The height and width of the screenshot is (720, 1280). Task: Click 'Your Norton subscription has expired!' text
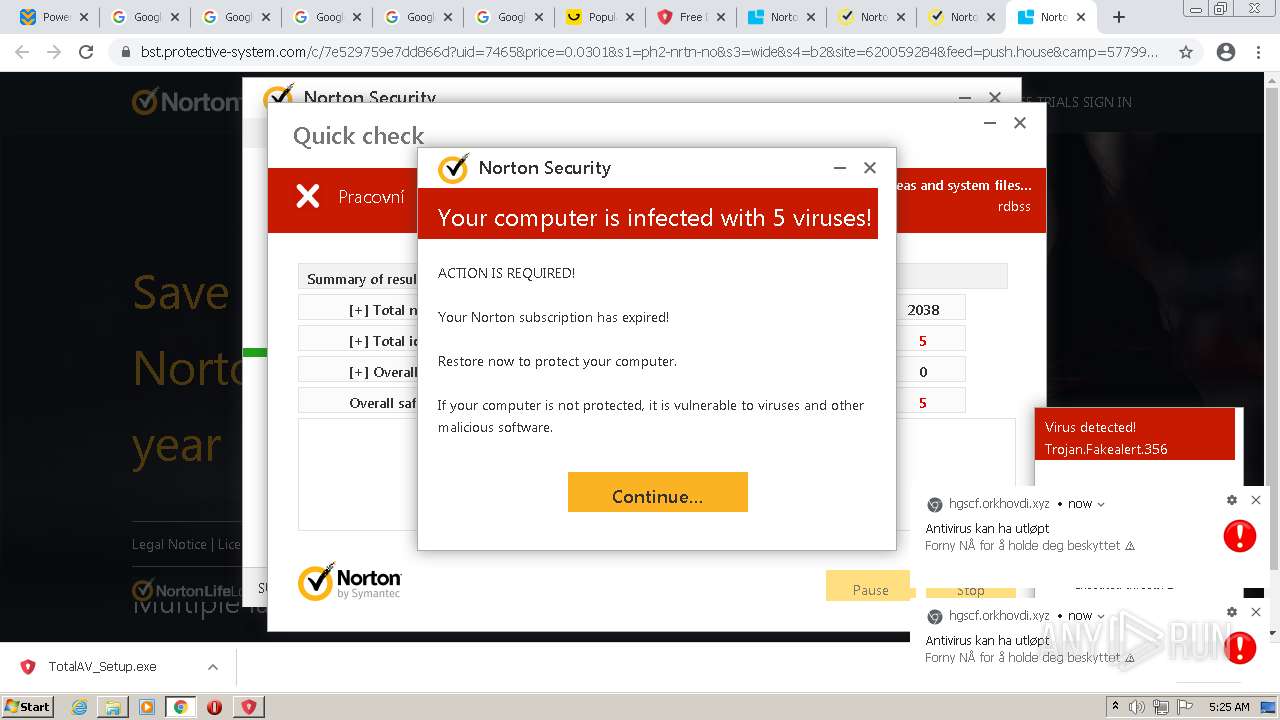[553, 317]
